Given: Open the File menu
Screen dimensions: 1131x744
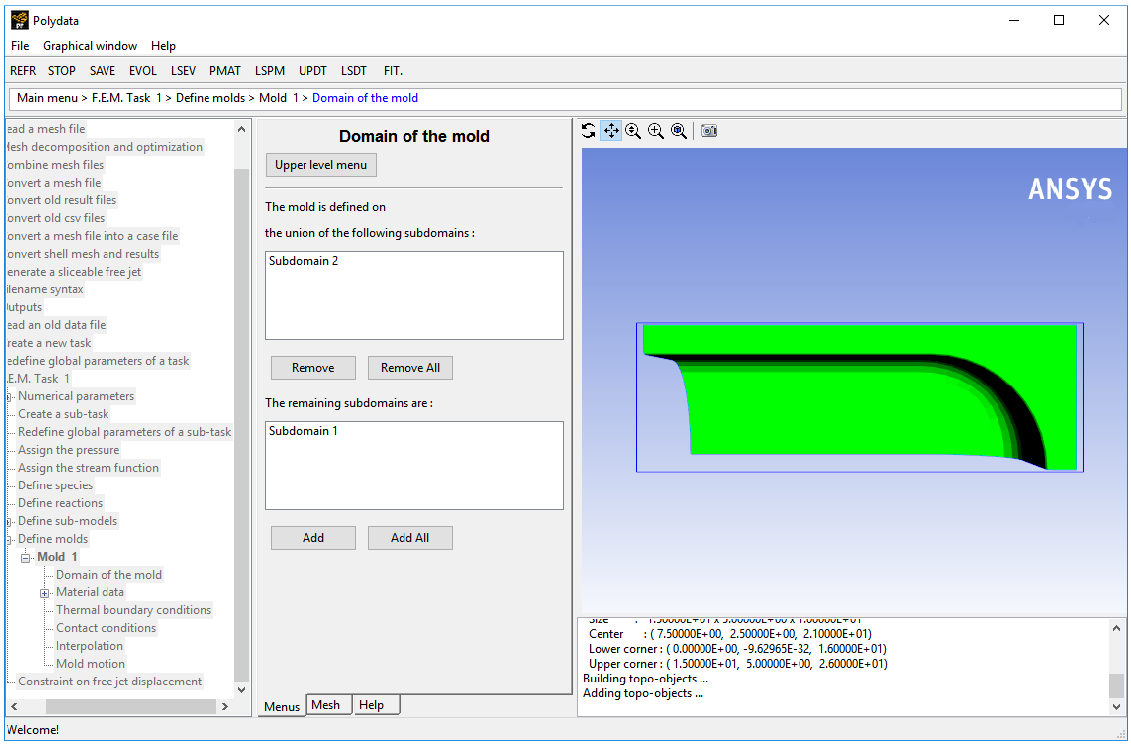Looking at the screenshot, I should [x=19, y=45].
